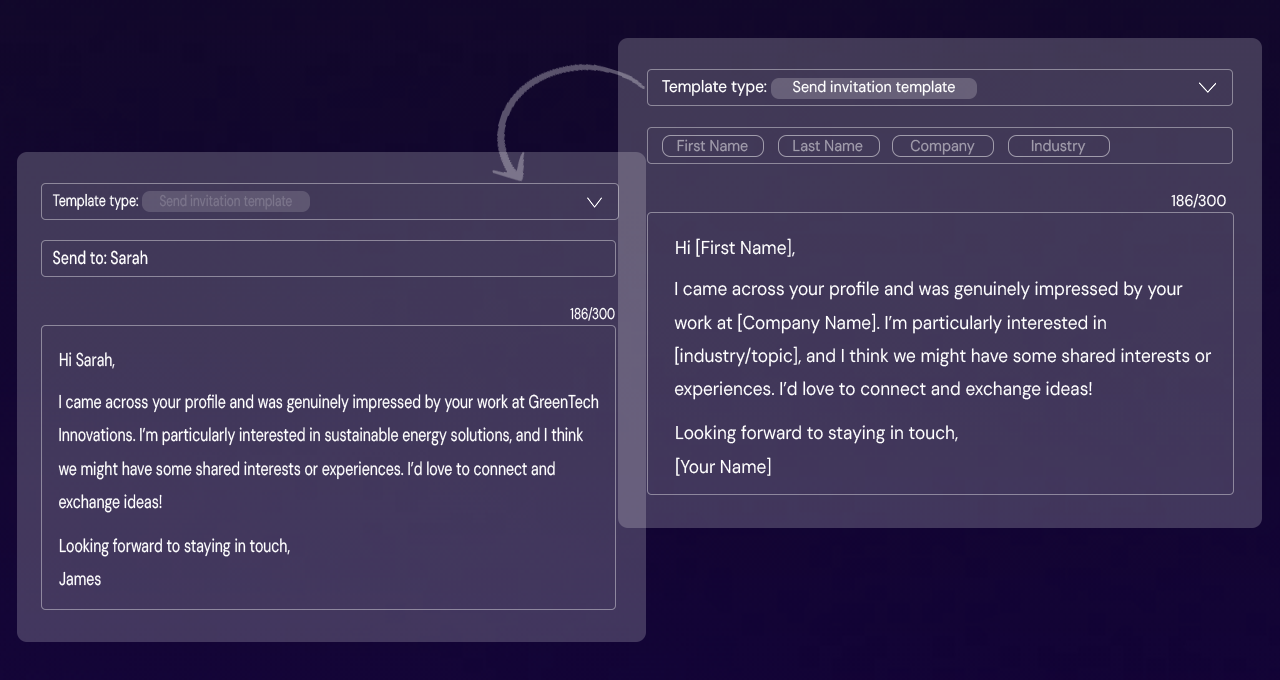Click the 186/300 character counter on the right
The image size is (1280, 680).
[x=1197, y=200]
